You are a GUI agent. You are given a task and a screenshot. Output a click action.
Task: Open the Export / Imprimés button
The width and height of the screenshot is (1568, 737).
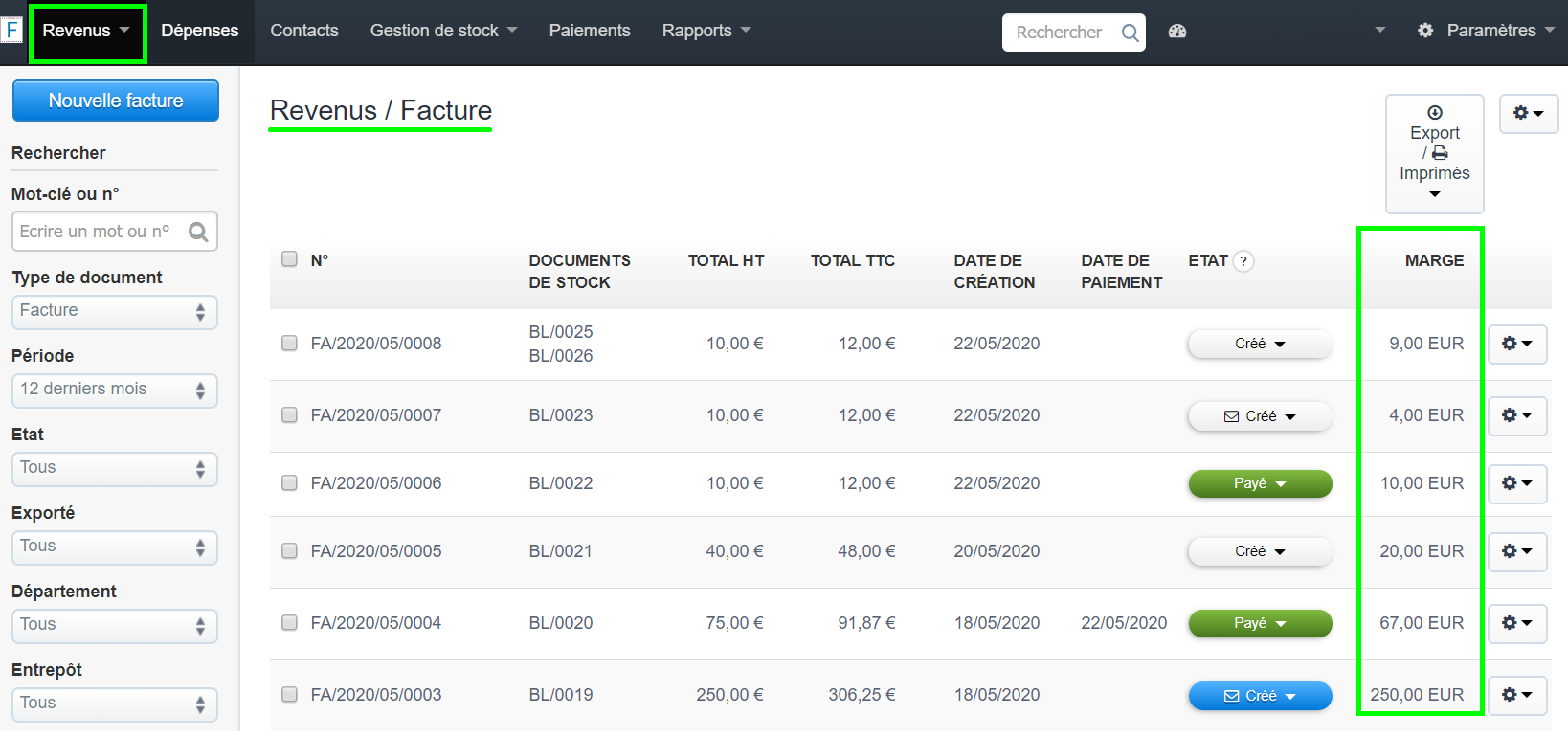pos(1434,153)
